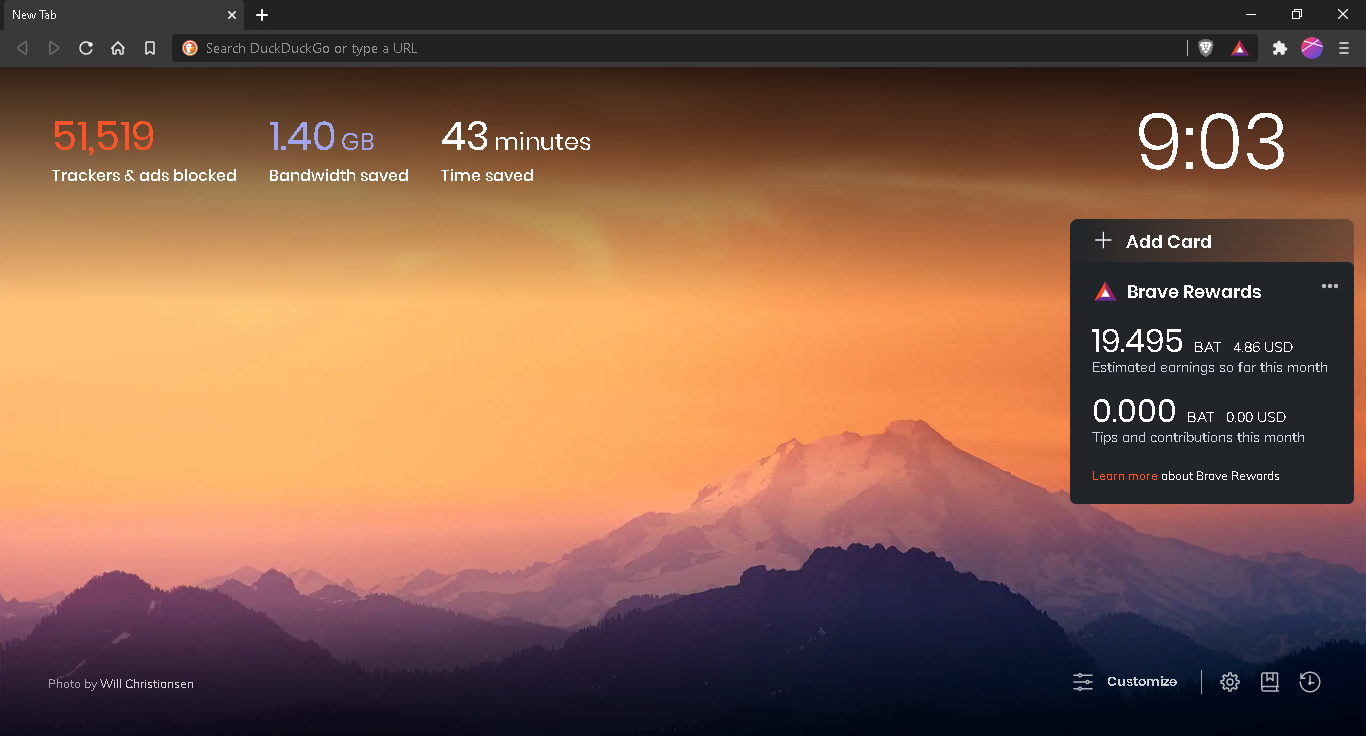Viewport: 1366px width, 736px height.
Task: Click the DuckDuckGo icon in the address bar
Action: [189, 47]
